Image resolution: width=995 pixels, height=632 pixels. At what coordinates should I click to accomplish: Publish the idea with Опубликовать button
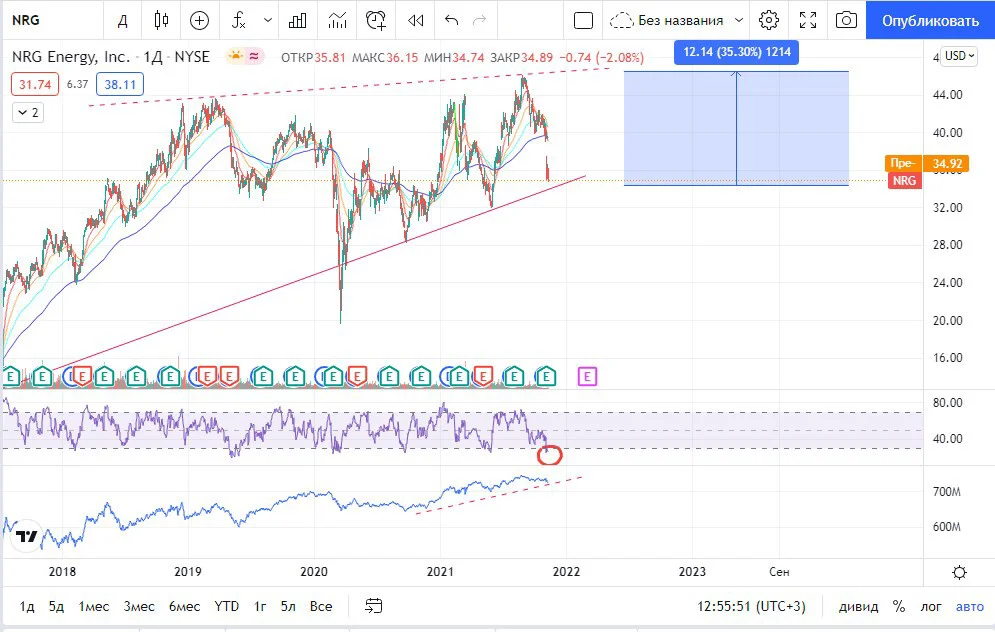(930, 20)
